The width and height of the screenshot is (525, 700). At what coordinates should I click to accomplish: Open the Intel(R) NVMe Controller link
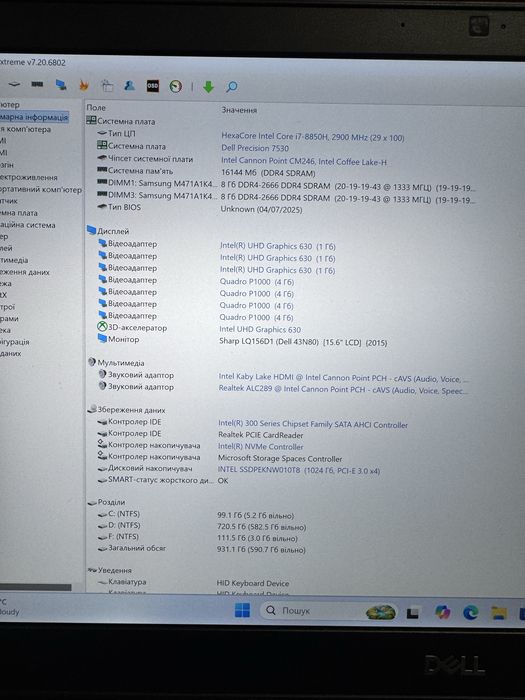[260, 446]
